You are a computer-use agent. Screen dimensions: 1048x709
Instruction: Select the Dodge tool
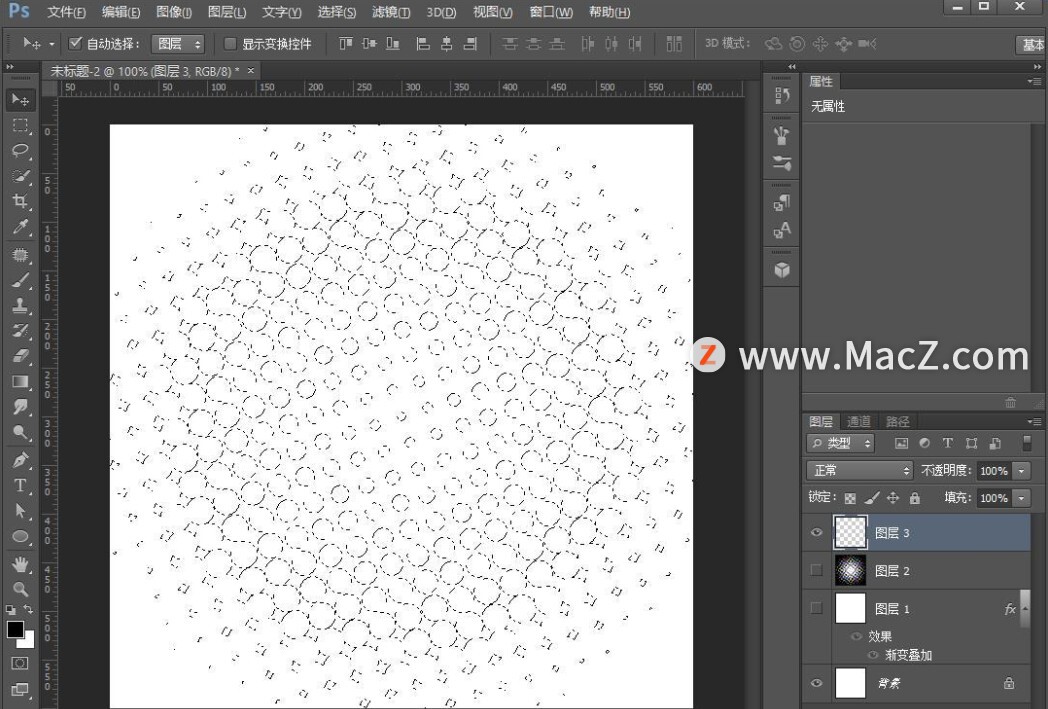pyautogui.click(x=20, y=432)
